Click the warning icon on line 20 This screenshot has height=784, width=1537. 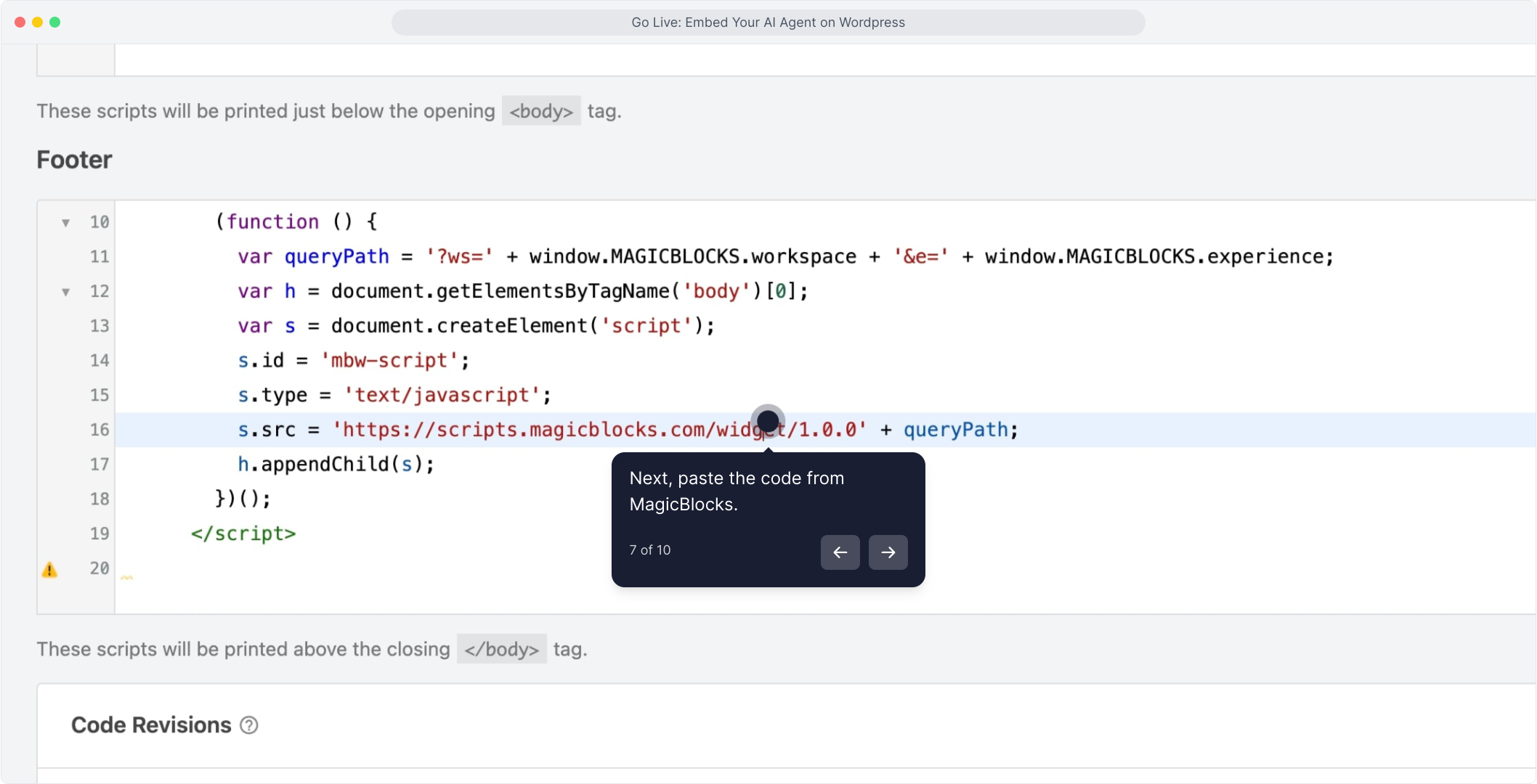tap(49, 570)
